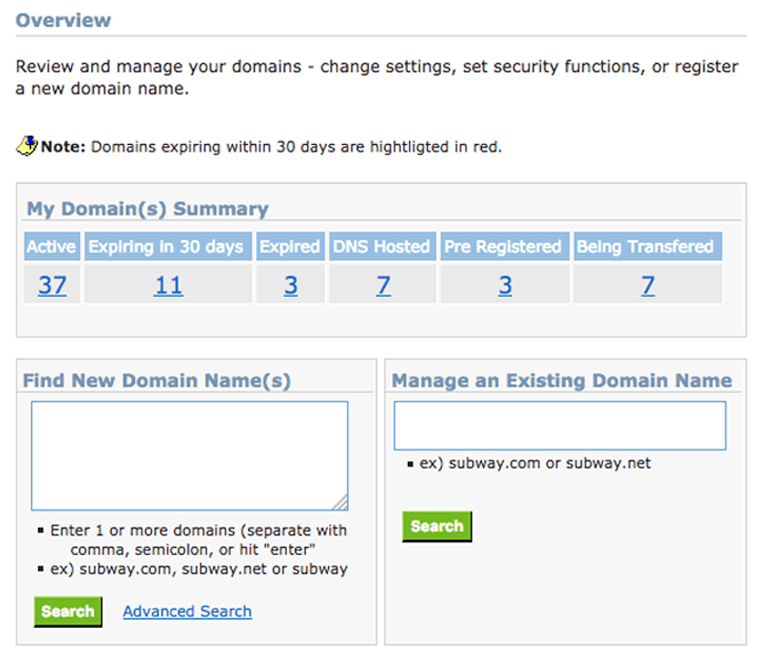
Task: Open the 11 domains expiring in 30 days
Action: [x=168, y=285]
